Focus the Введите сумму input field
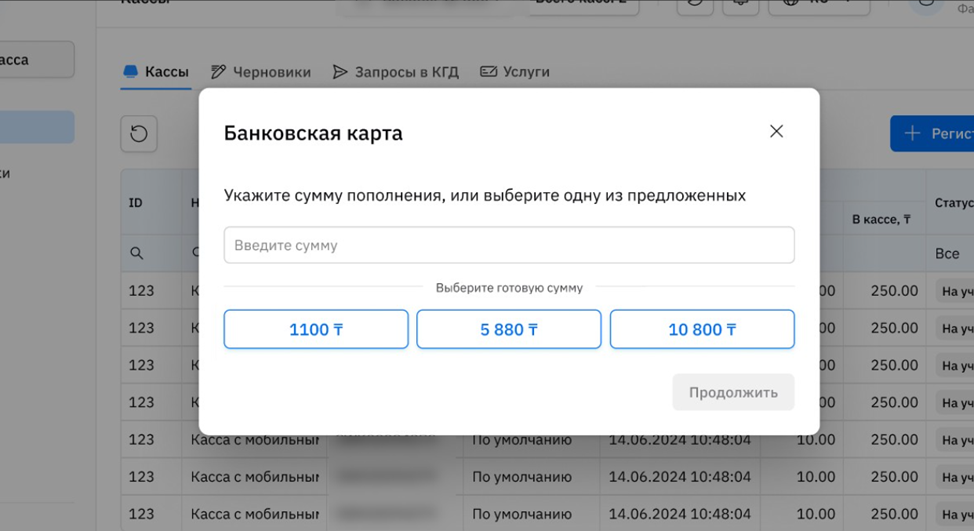974x531 pixels. coord(509,245)
